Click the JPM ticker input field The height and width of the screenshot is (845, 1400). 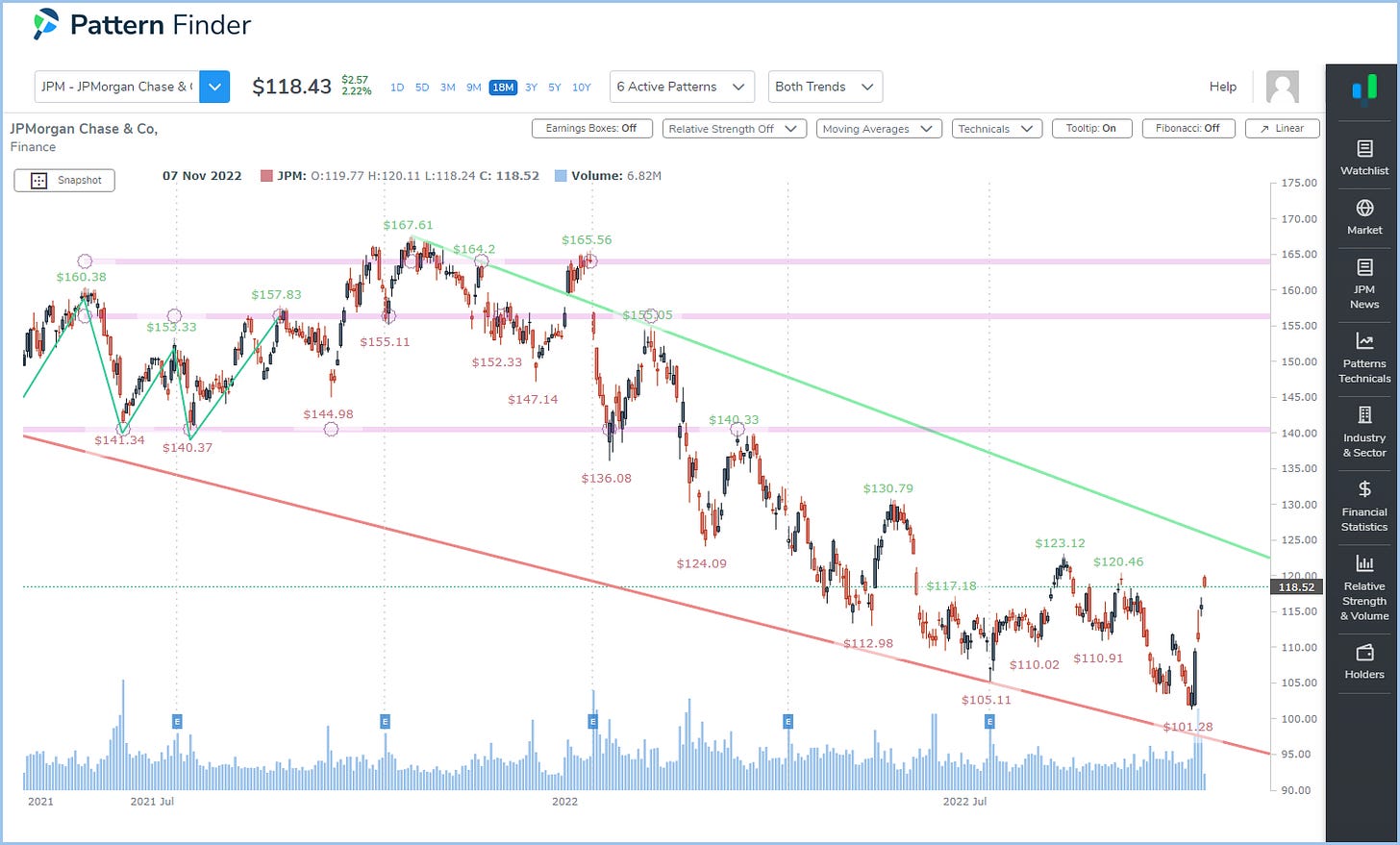pyautogui.click(x=117, y=87)
